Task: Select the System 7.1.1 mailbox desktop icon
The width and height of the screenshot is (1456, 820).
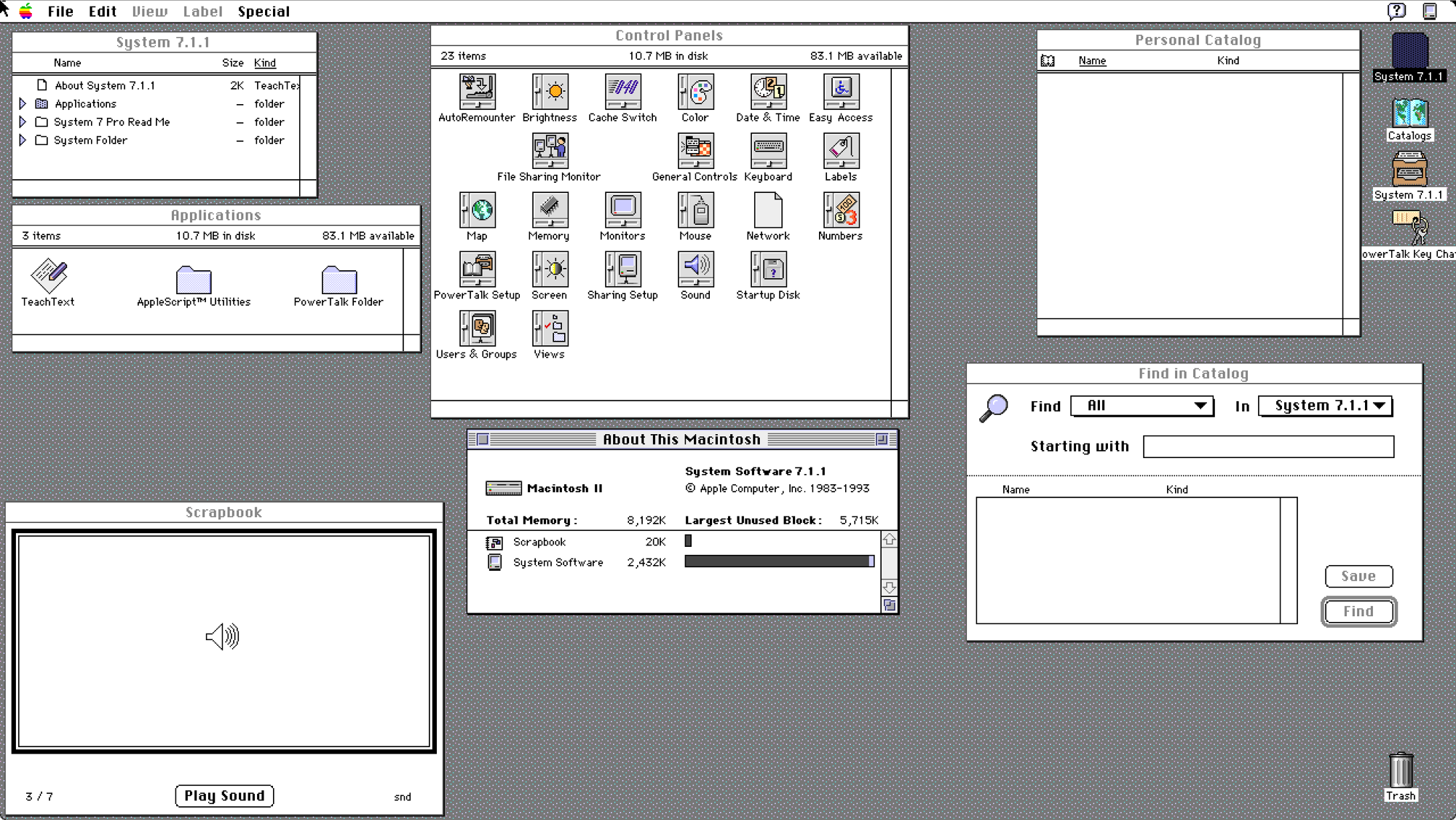Action: 1409,169
